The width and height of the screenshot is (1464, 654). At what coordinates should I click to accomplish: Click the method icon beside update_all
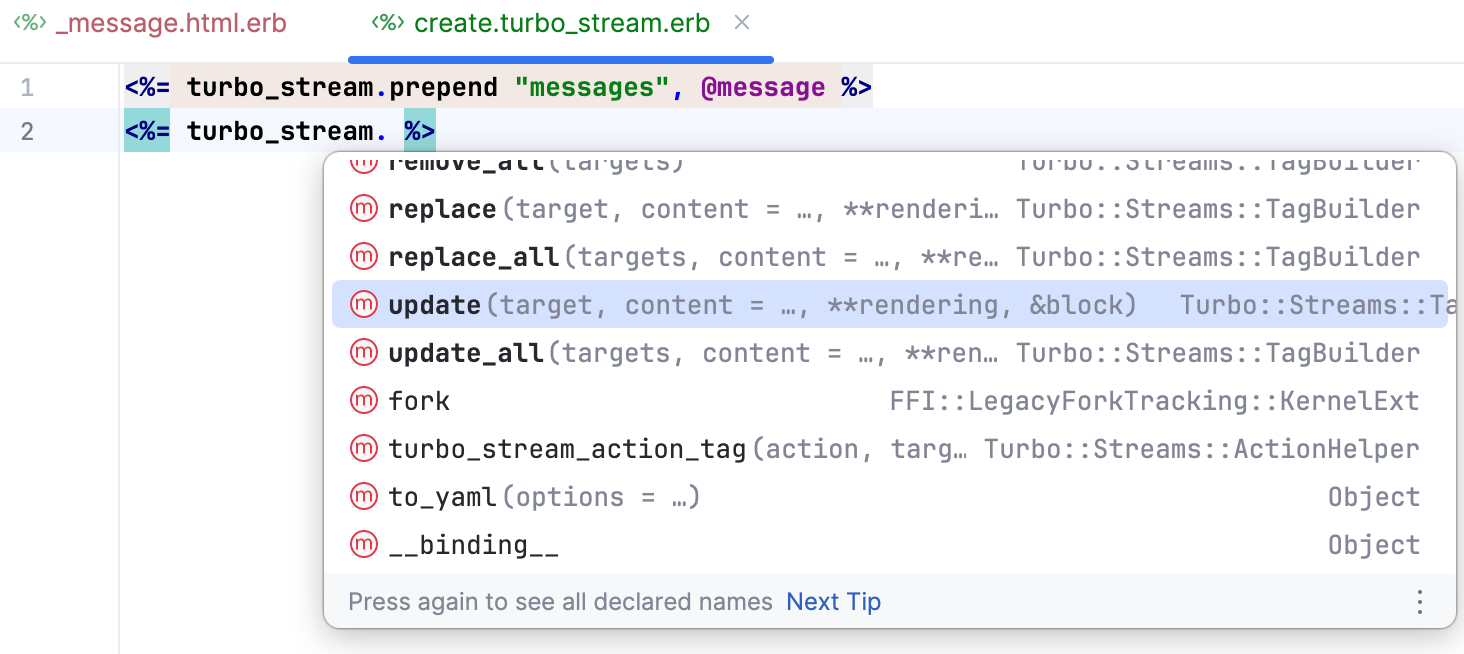pyautogui.click(x=363, y=352)
